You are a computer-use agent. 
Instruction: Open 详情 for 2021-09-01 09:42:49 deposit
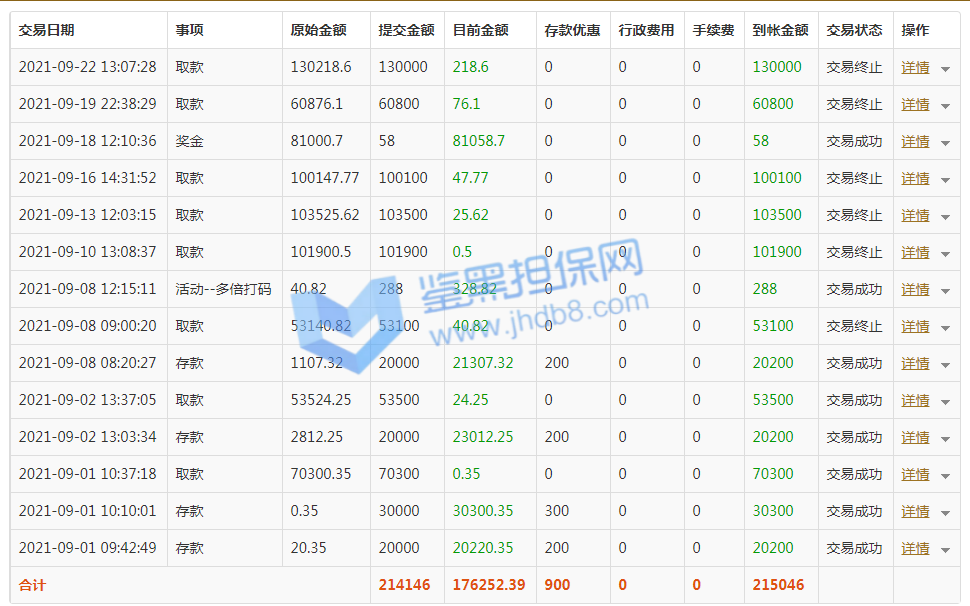click(x=914, y=548)
